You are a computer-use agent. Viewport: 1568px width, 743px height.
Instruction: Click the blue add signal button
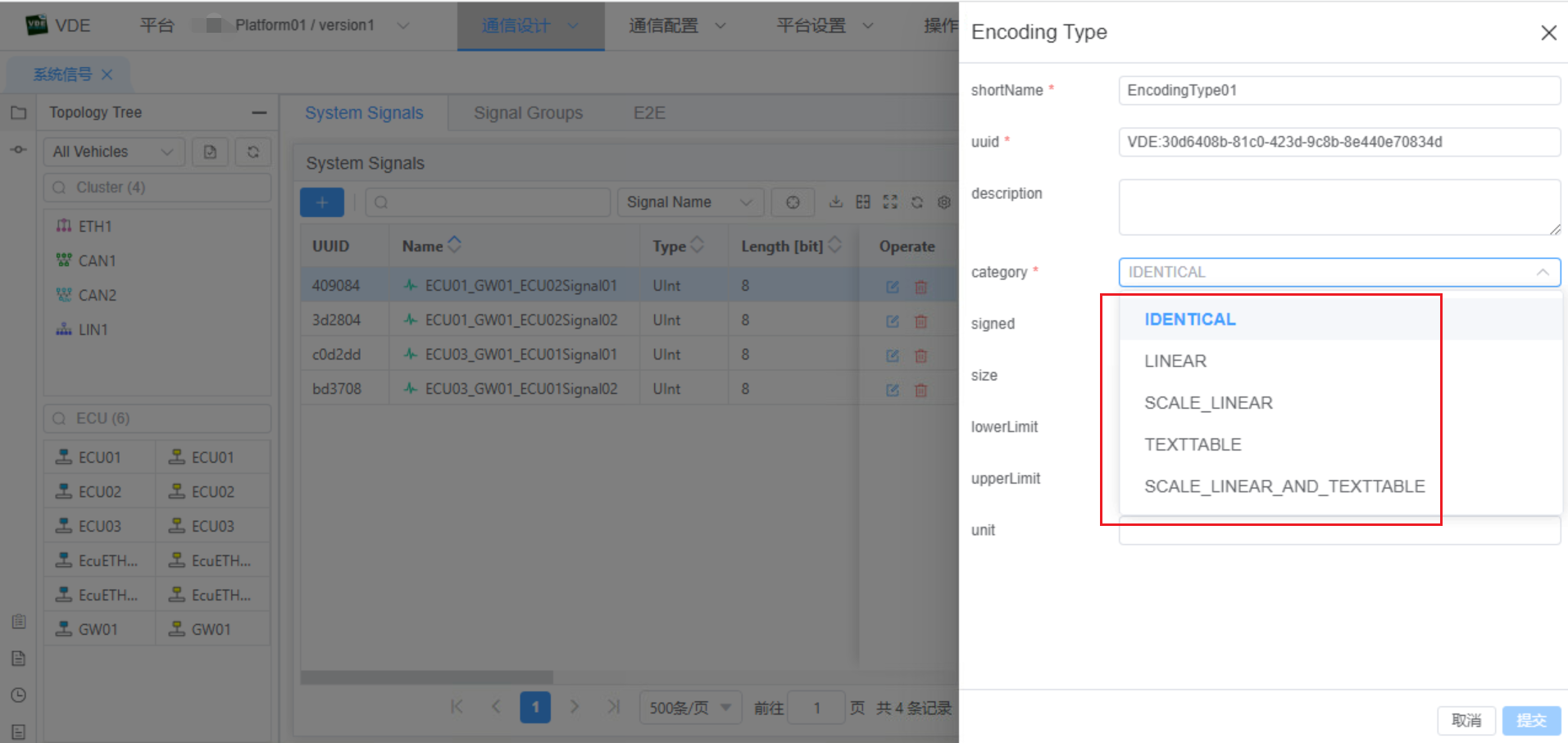coord(321,202)
